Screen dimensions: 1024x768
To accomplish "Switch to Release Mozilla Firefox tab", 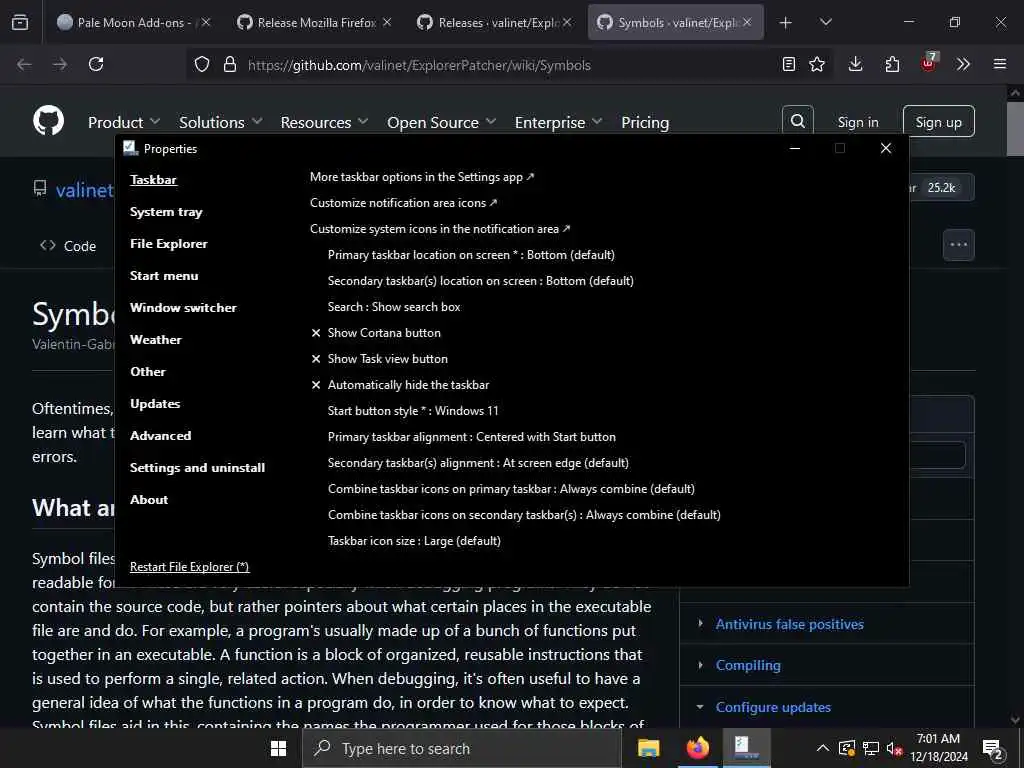I will tap(316, 23).
